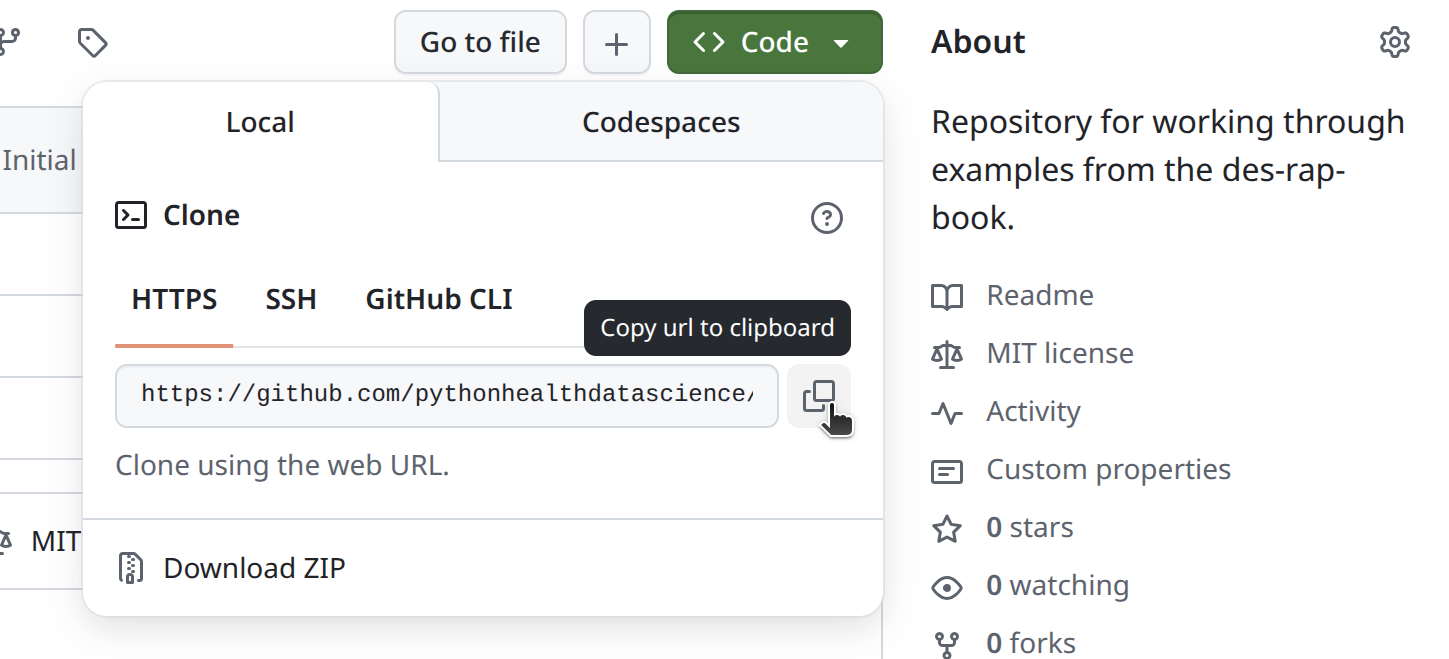Image resolution: width=1449 pixels, height=659 pixels.
Task: Click the HTTPS clone URL field
Action: click(446, 395)
